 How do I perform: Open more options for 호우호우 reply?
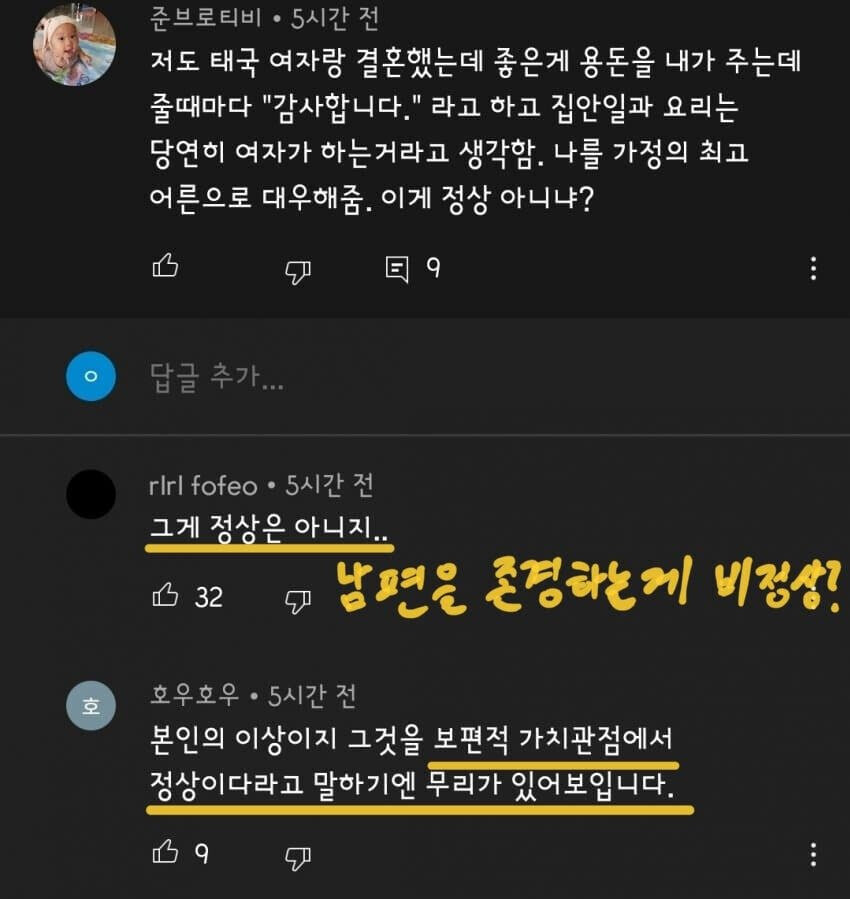813,854
